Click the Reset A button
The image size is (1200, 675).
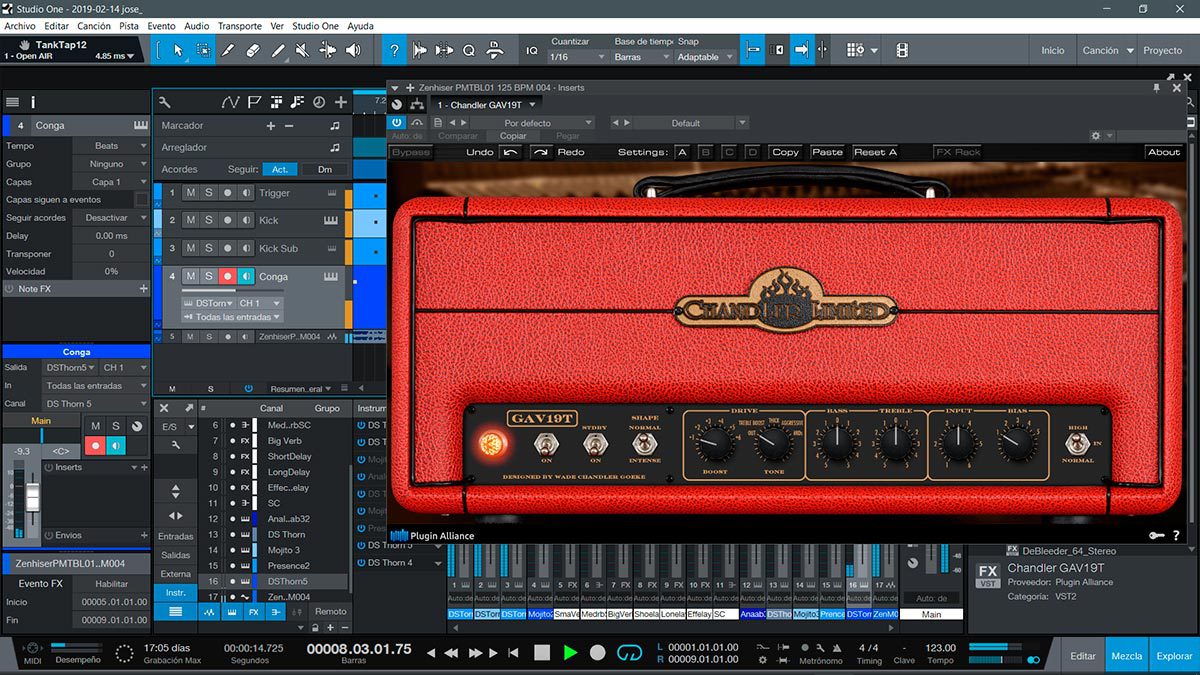pyautogui.click(x=875, y=152)
